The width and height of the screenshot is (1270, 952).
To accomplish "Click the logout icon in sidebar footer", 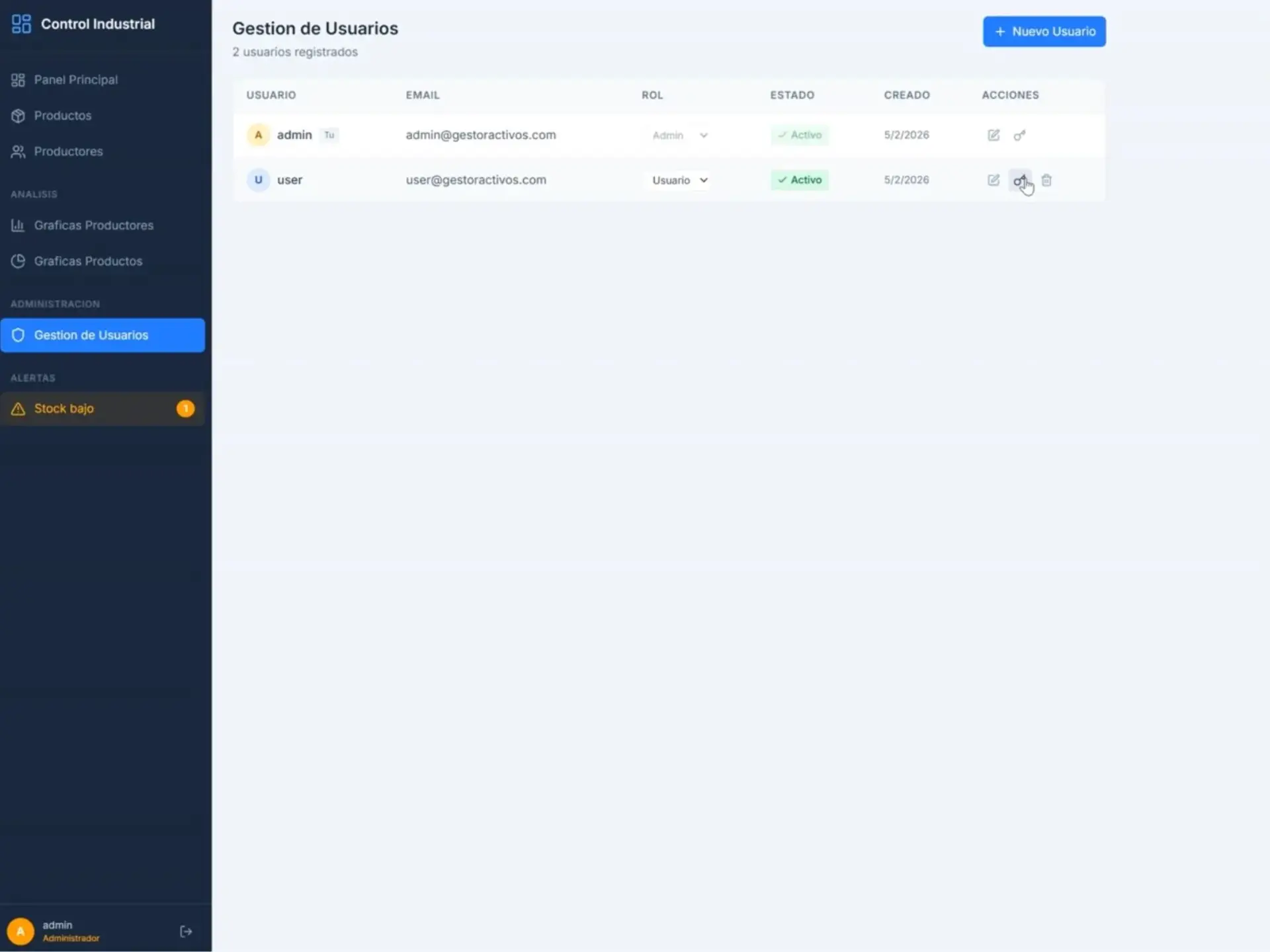I will point(186,932).
